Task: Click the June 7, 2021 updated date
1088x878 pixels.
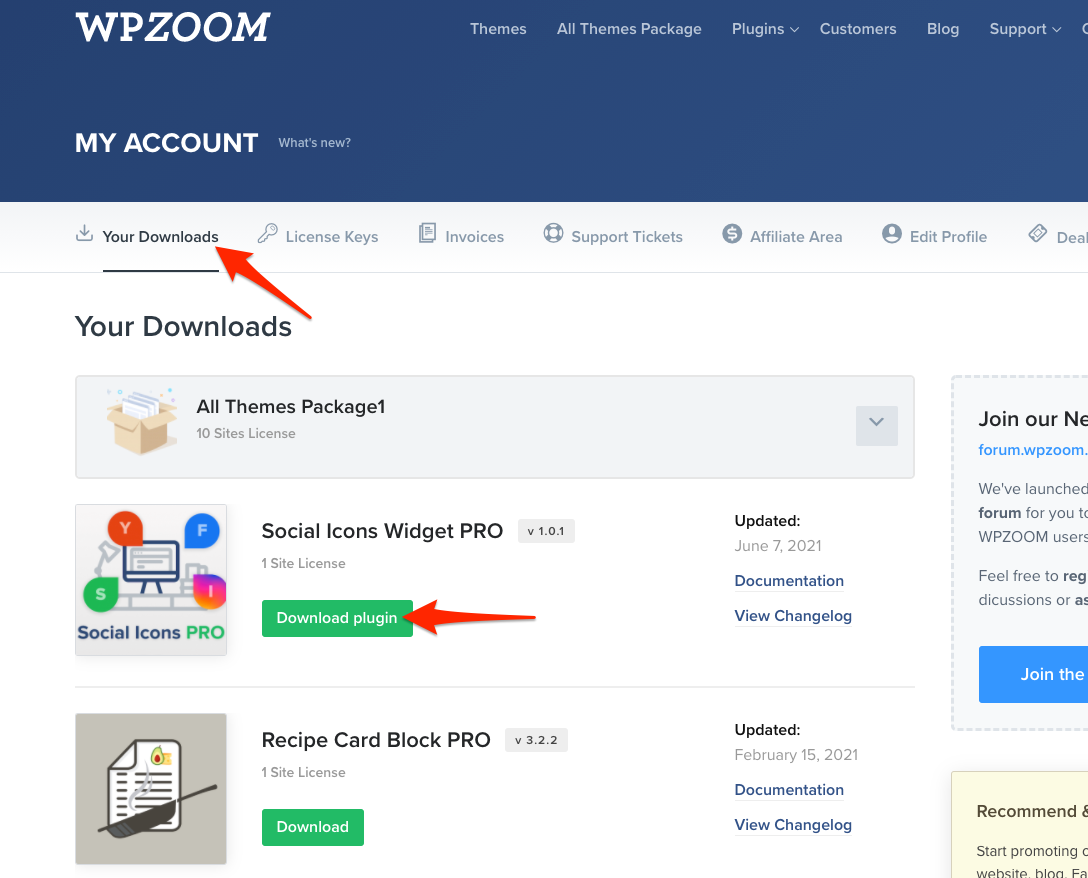Action: (x=777, y=546)
